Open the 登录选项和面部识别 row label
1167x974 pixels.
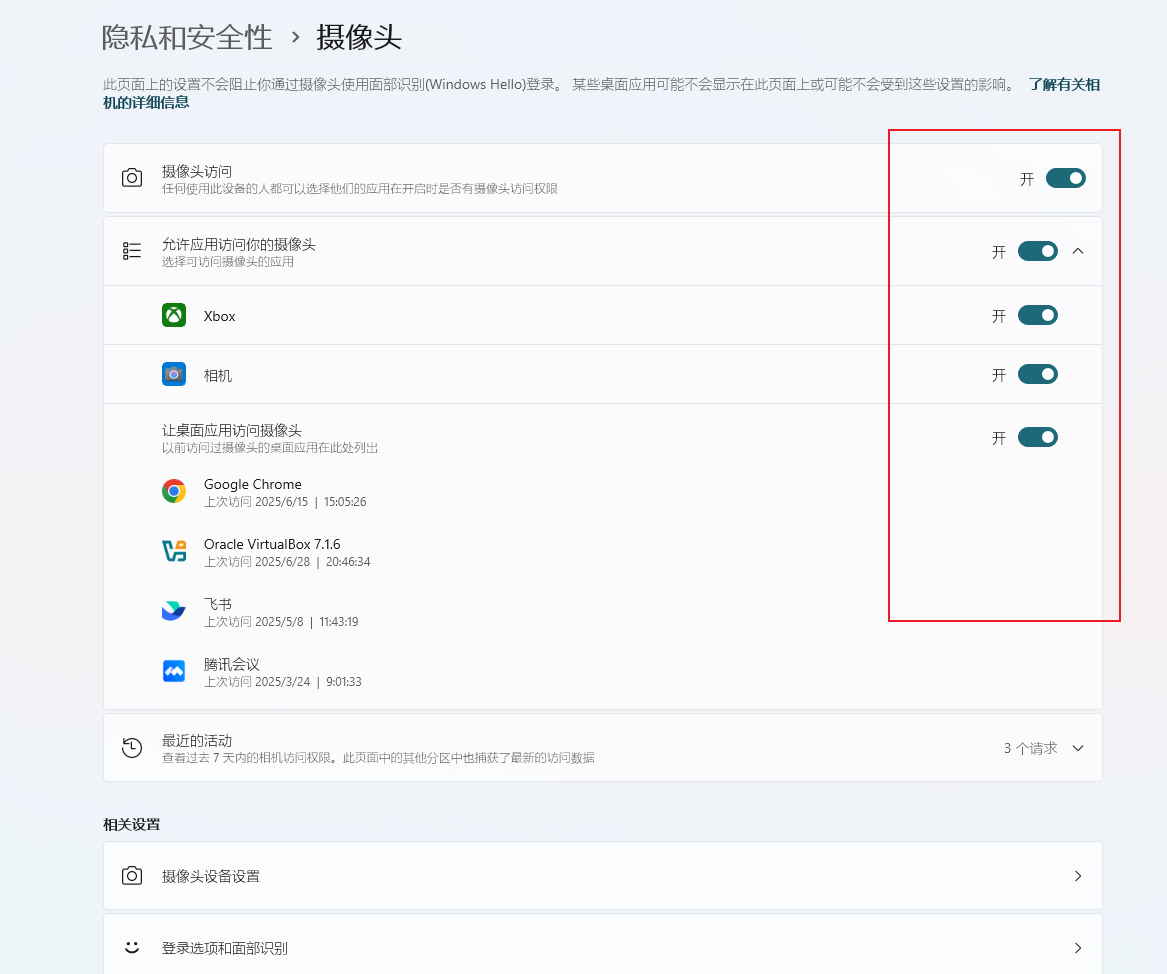click(x=225, y=949)
